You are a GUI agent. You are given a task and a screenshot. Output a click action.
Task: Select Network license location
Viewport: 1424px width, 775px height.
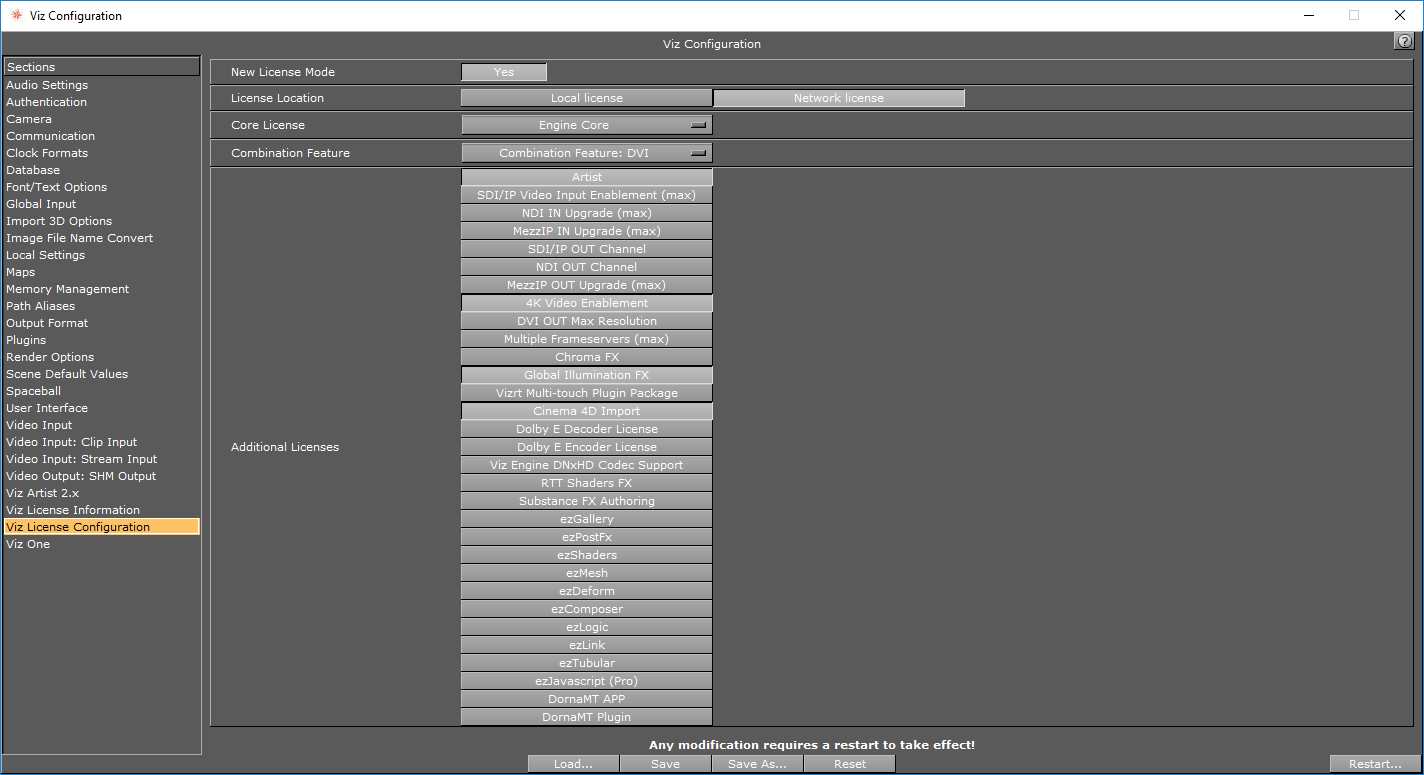[x=839, y=98]
